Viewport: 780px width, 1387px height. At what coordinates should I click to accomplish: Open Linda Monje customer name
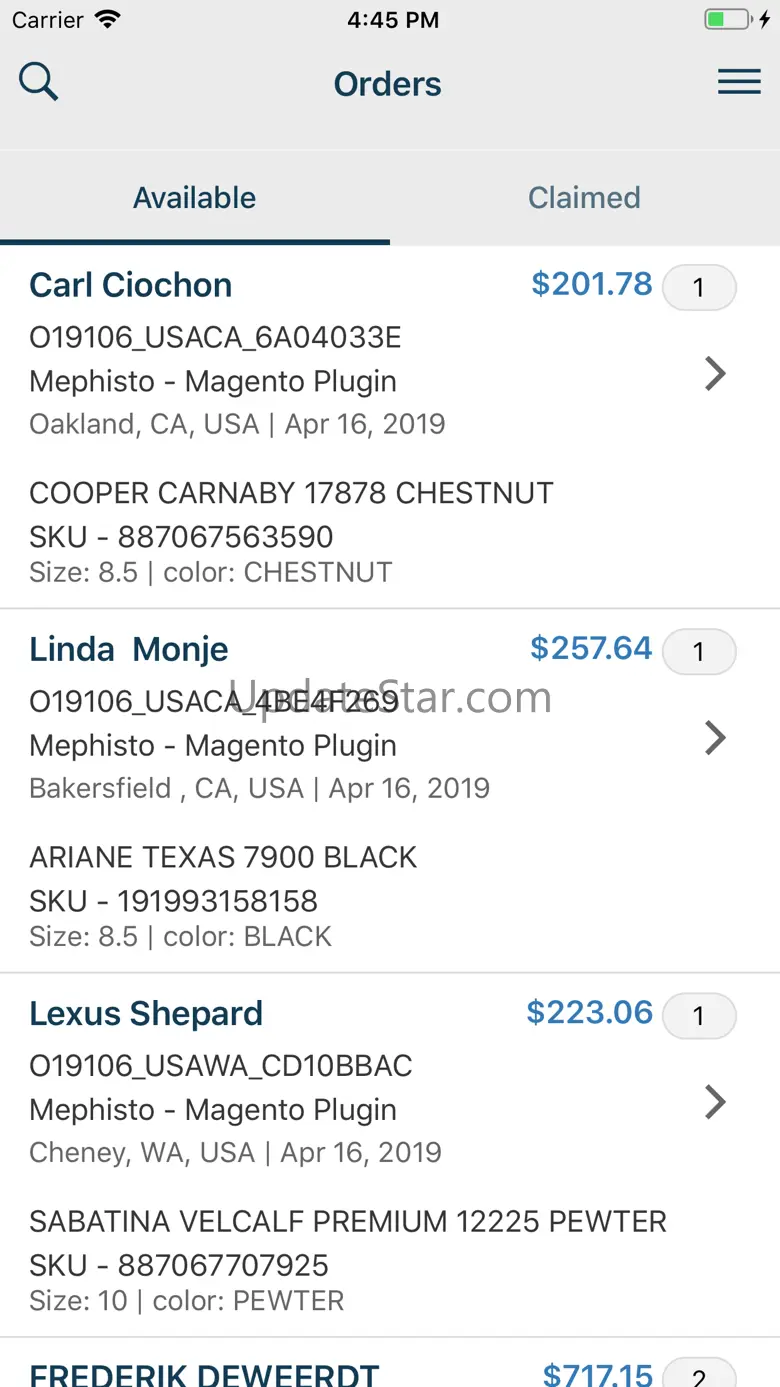point(129,649)
